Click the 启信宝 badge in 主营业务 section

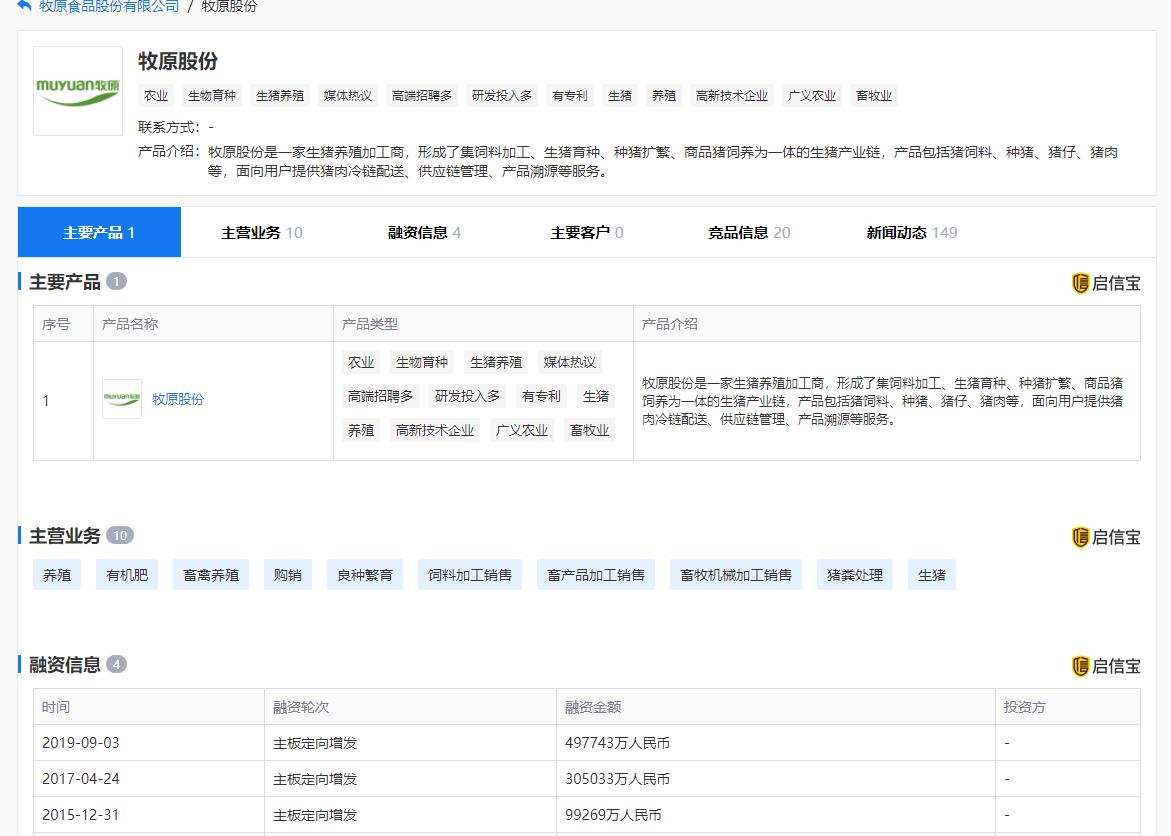coord(1106,536)
